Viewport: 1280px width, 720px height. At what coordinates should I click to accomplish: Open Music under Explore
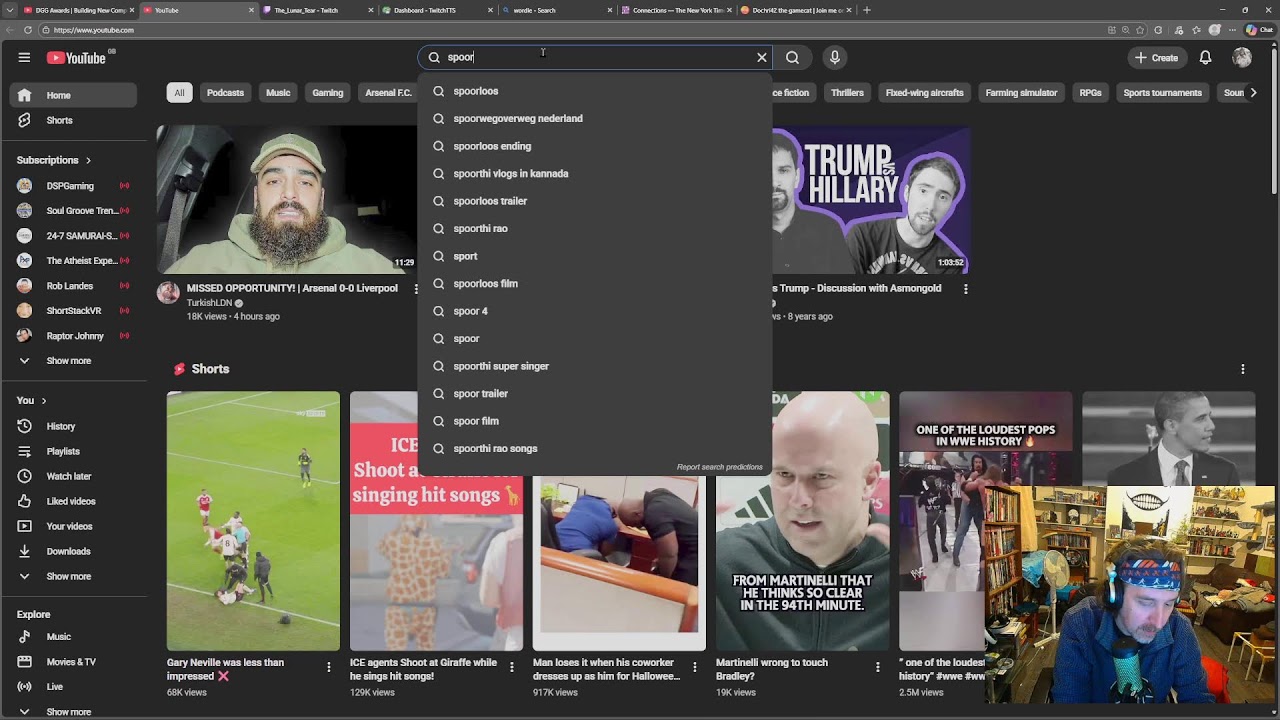[x=73, y=637]
